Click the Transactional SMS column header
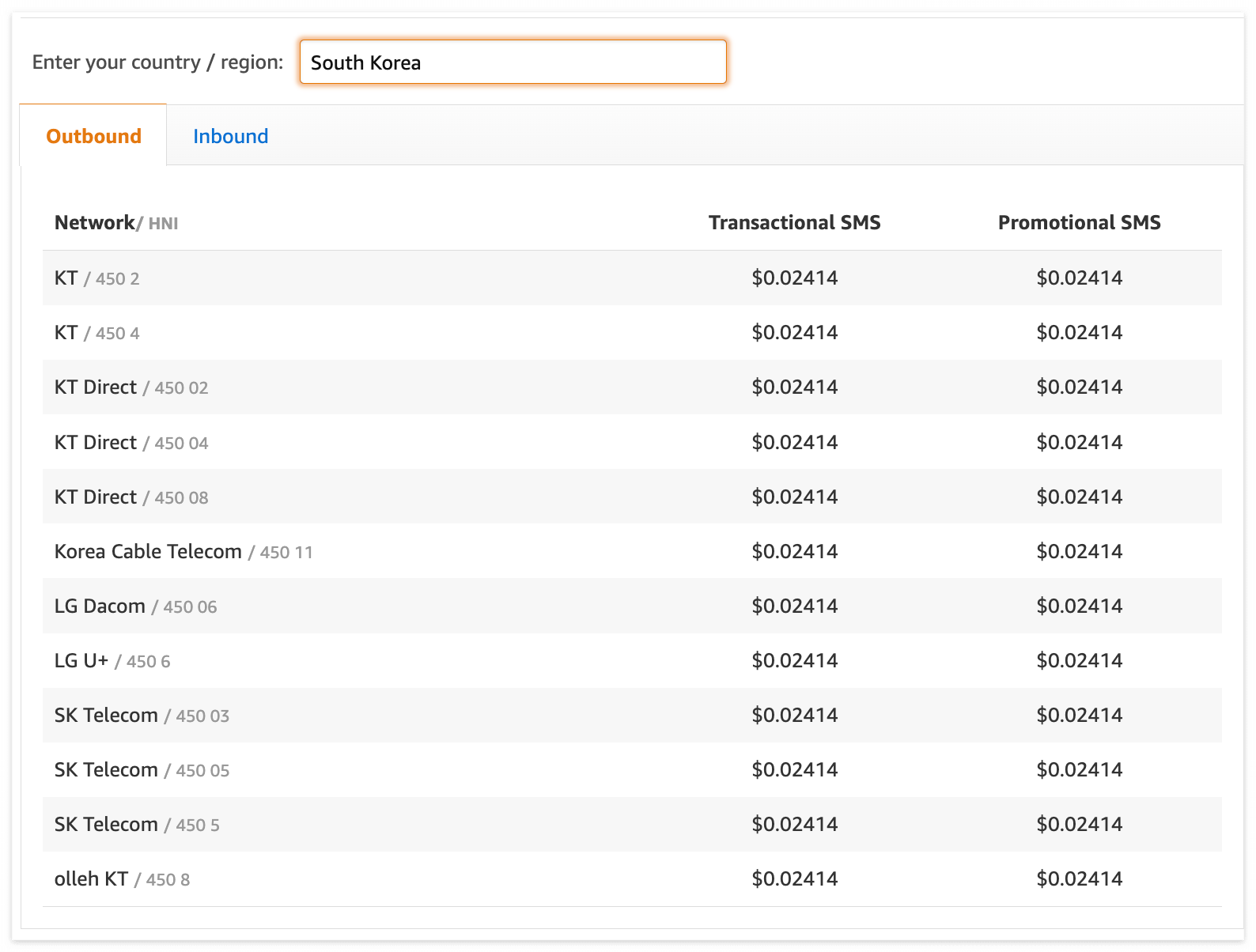This screenshot has width=1256, height=952. [x=794, y=223]
